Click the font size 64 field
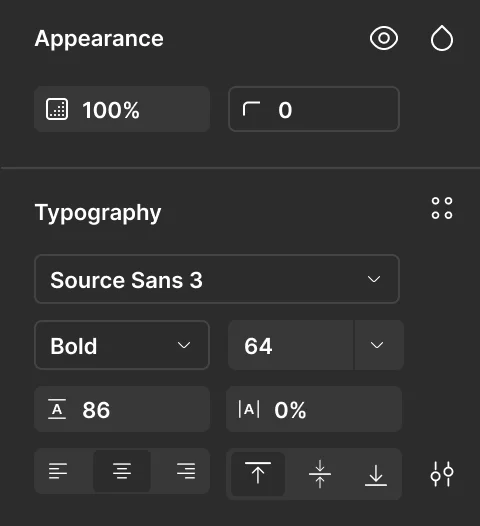This screenshot has width=480, height=526. [x=290, y=345]
